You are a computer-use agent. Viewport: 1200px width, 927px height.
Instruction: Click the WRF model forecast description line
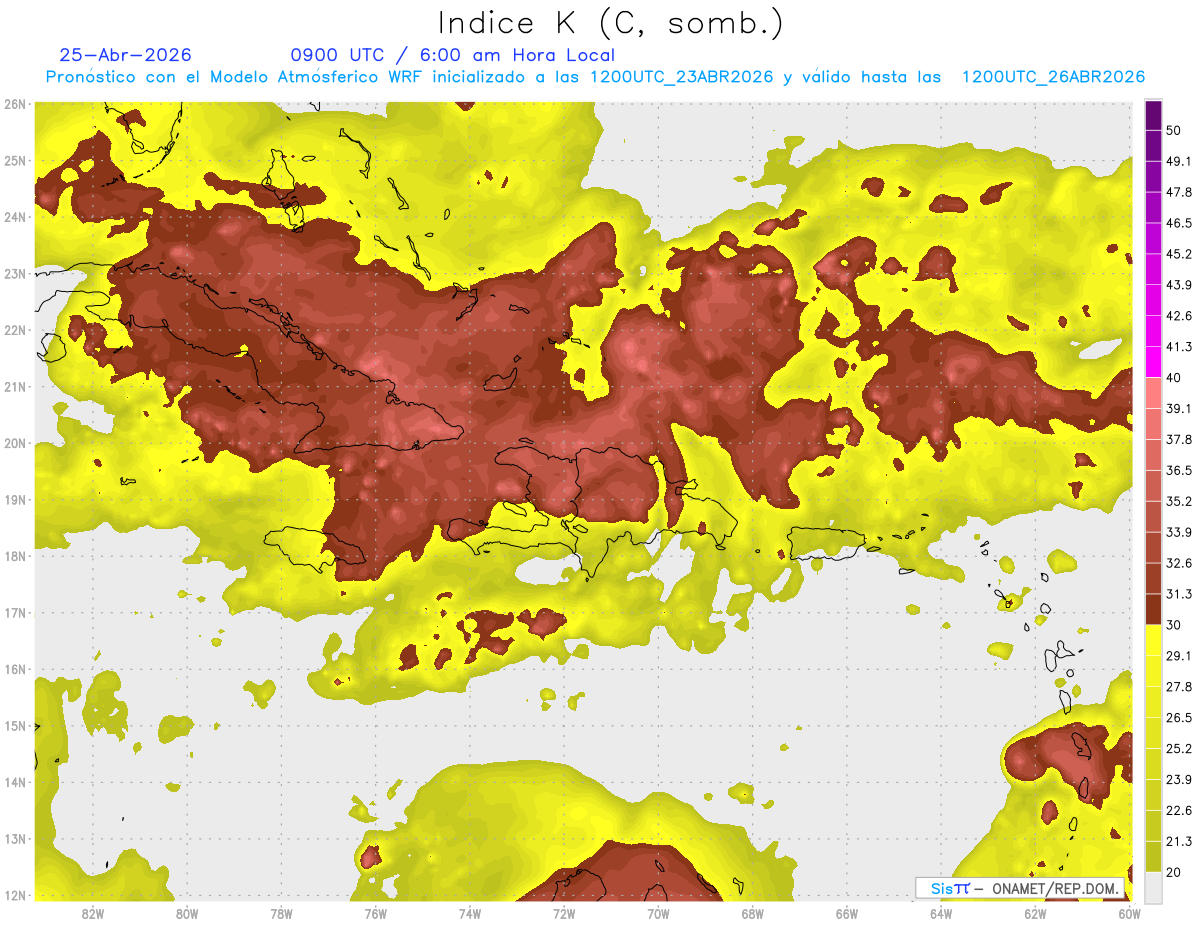(x=595, y=77)
